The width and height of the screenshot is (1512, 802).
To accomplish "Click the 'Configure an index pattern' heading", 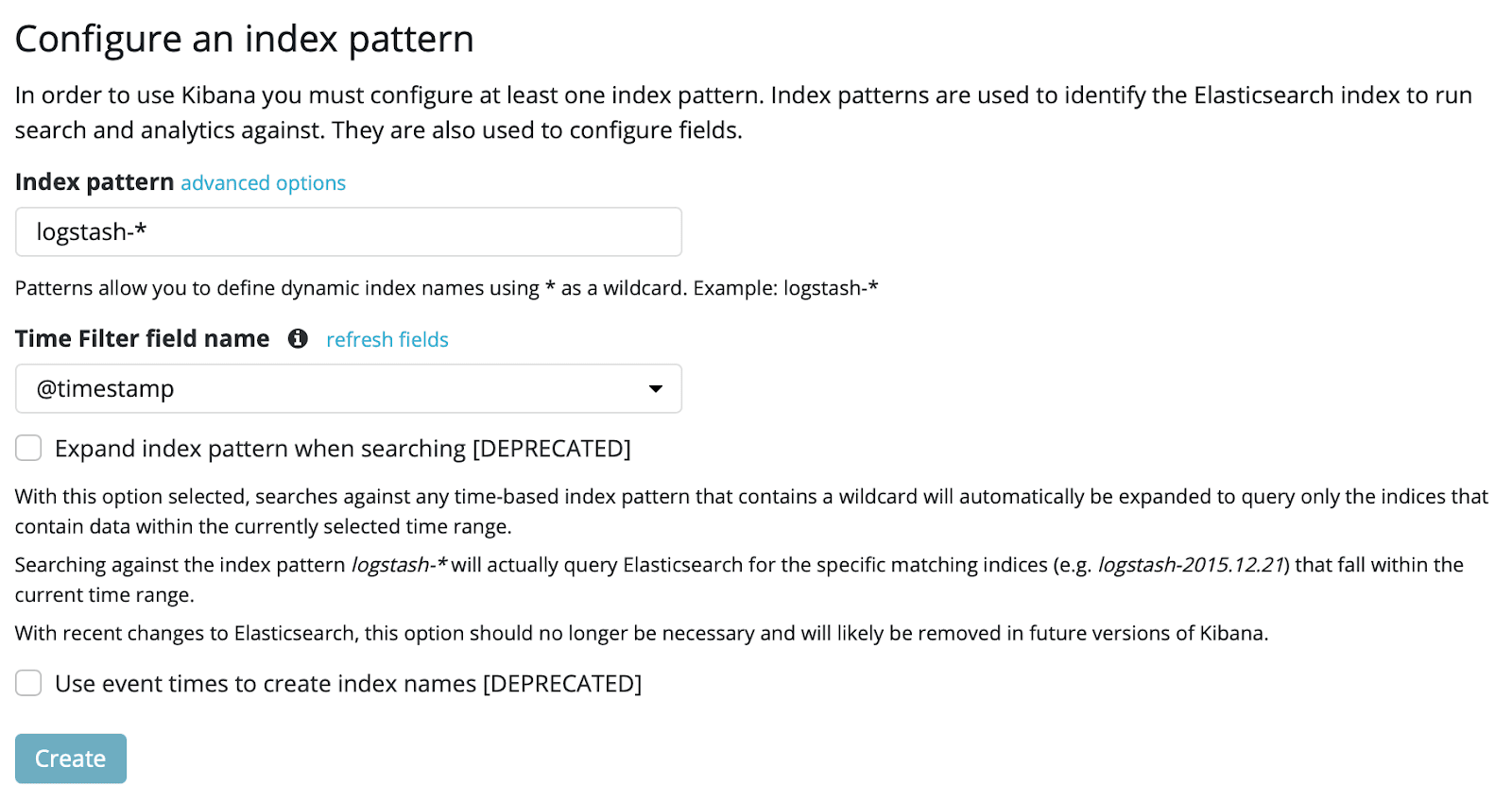I will tap(245, 40).
